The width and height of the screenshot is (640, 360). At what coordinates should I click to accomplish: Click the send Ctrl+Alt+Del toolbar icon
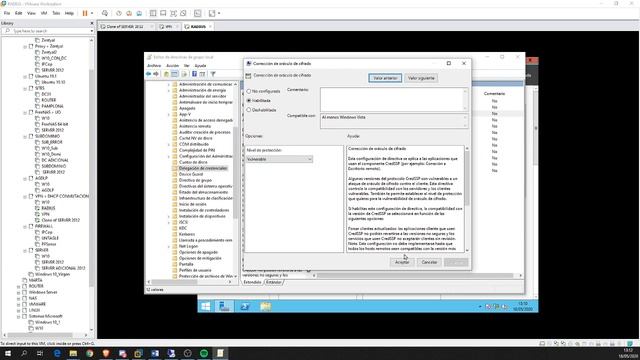coord(105,13)
